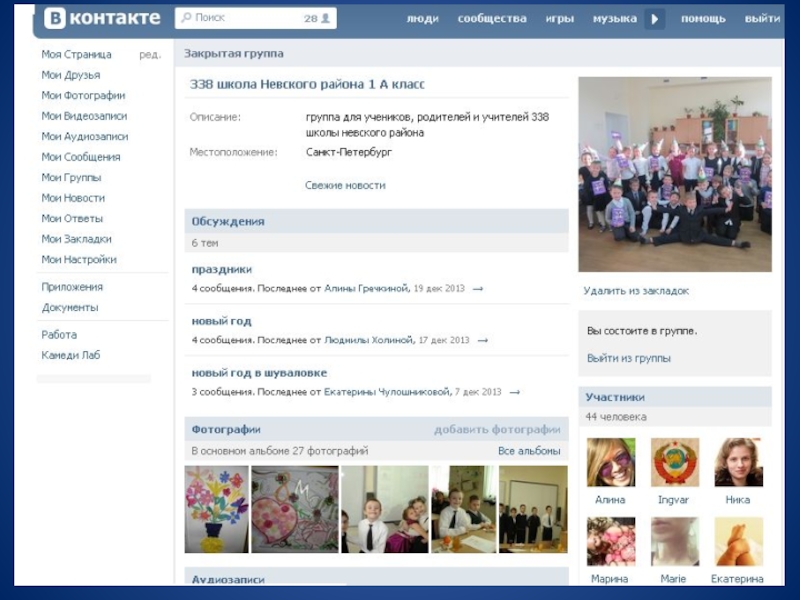The height and width of the screenshot is (600, 800).
Task: Click the search magnifier icon
Action: 185,18
